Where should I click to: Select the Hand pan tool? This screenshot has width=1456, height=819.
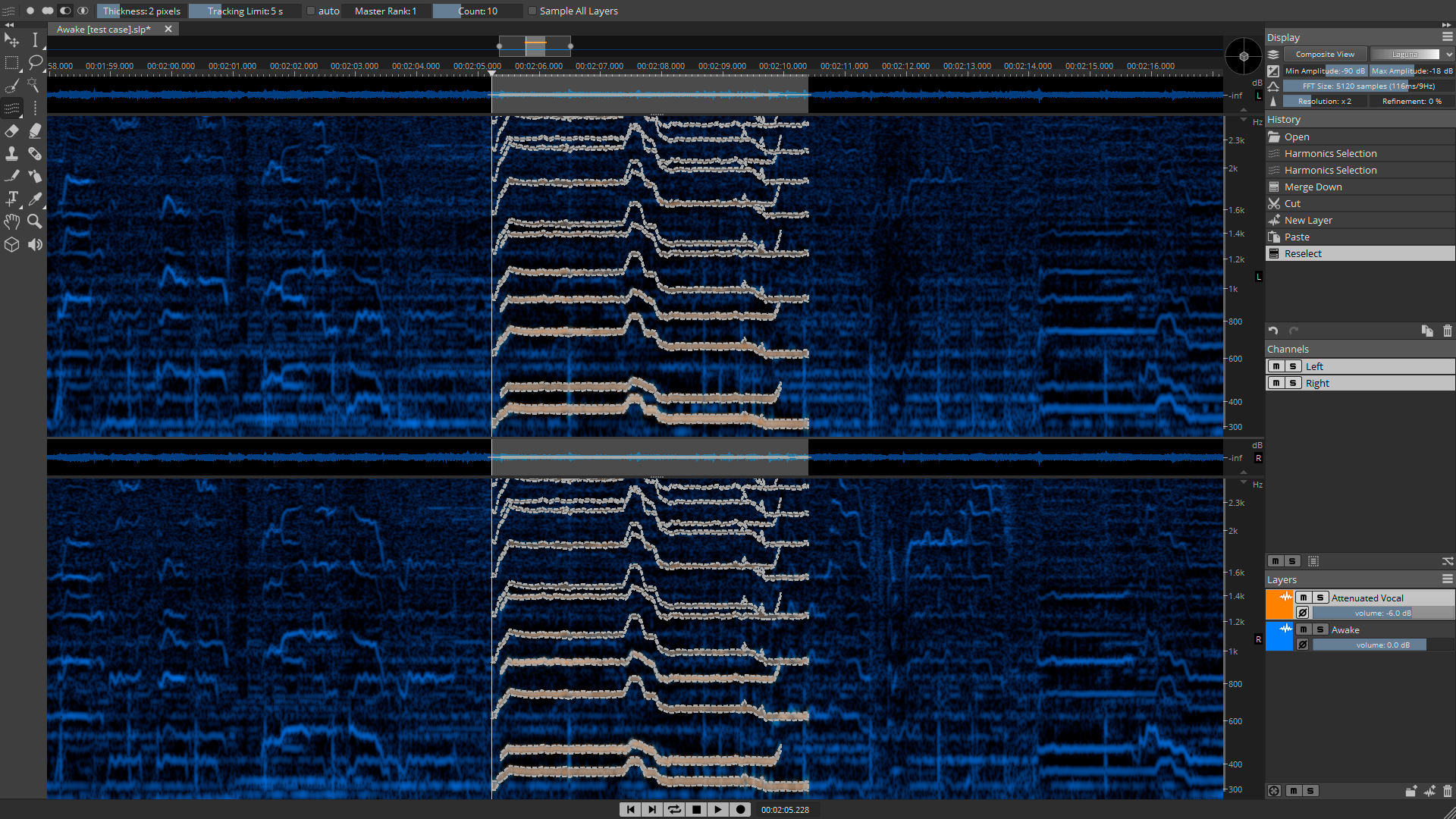[11, 221]
